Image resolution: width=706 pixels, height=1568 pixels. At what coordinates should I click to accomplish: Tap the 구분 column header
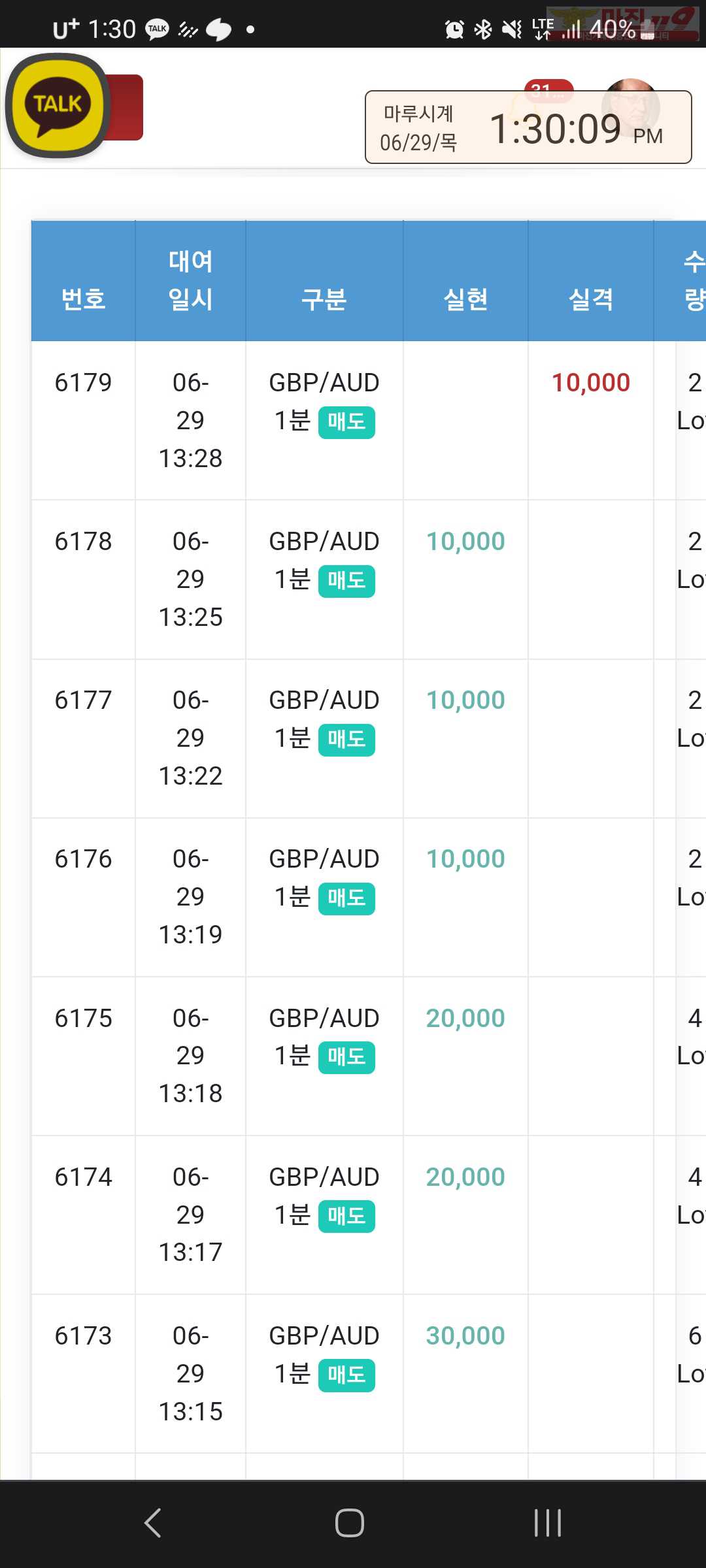(324, 299)
